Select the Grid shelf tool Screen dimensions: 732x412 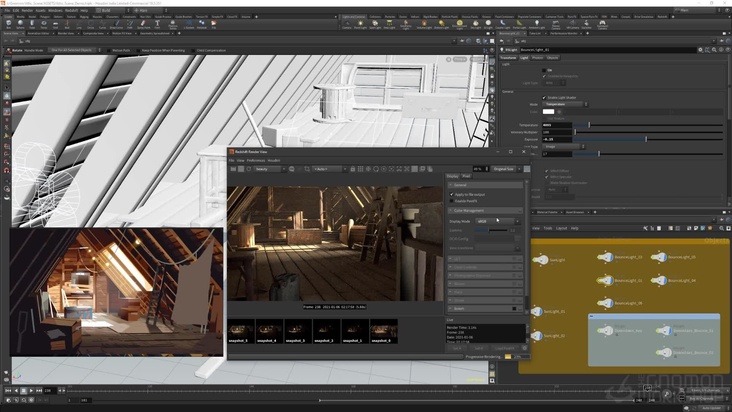click(x=55, y=24)
